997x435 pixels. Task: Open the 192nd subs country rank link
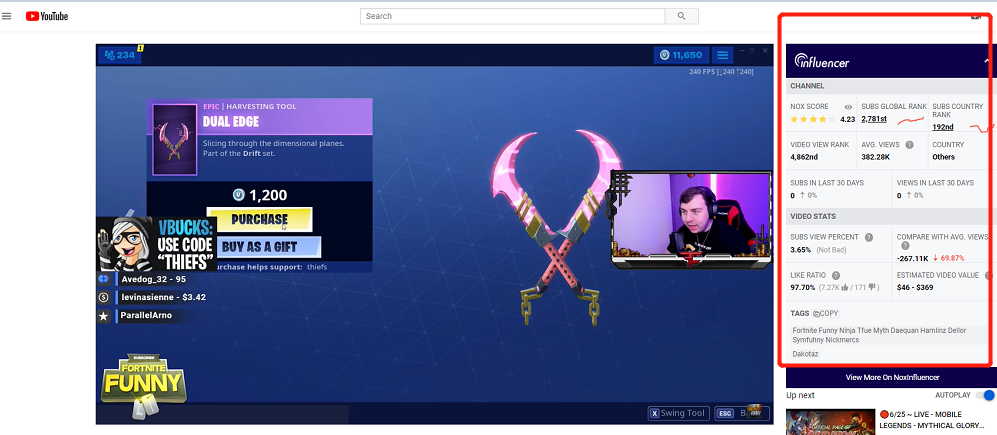coord(942,127)
